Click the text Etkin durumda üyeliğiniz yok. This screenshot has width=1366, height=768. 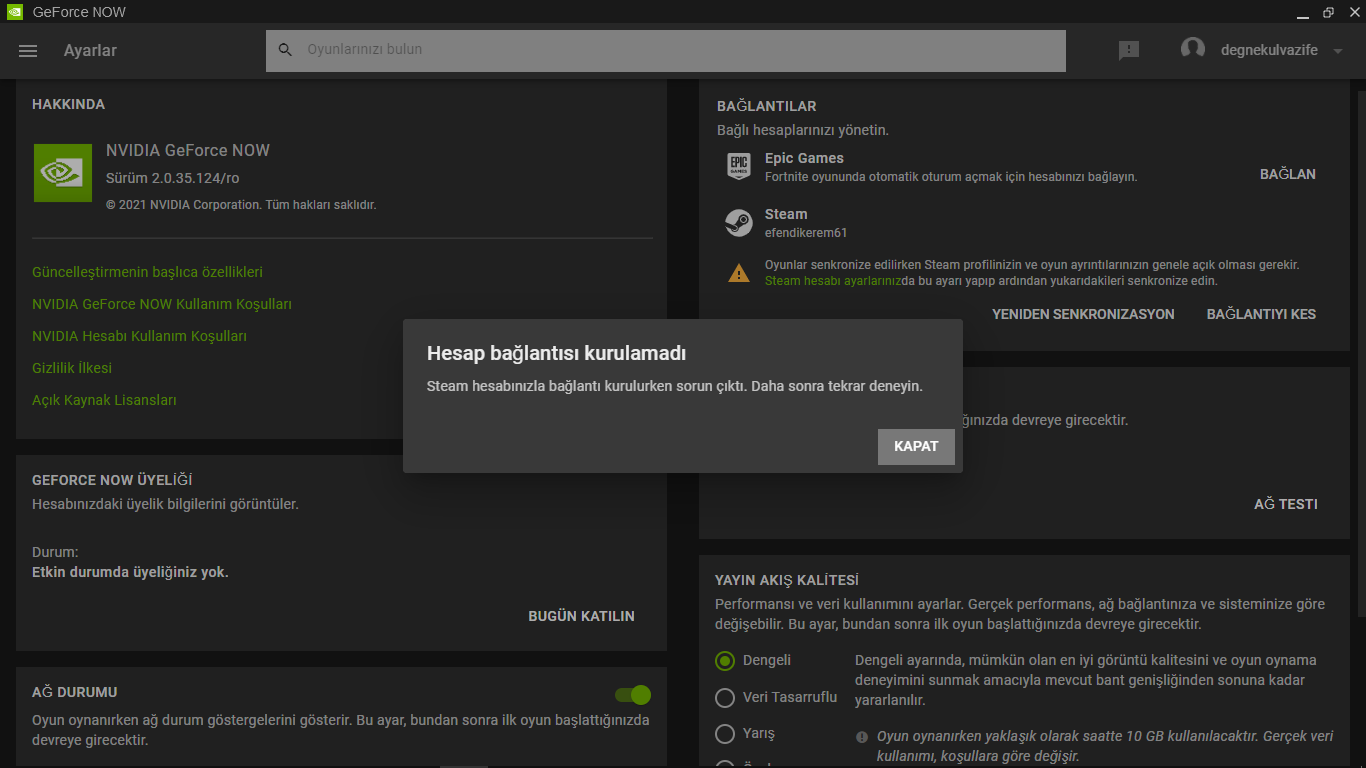tap(130, 572)
